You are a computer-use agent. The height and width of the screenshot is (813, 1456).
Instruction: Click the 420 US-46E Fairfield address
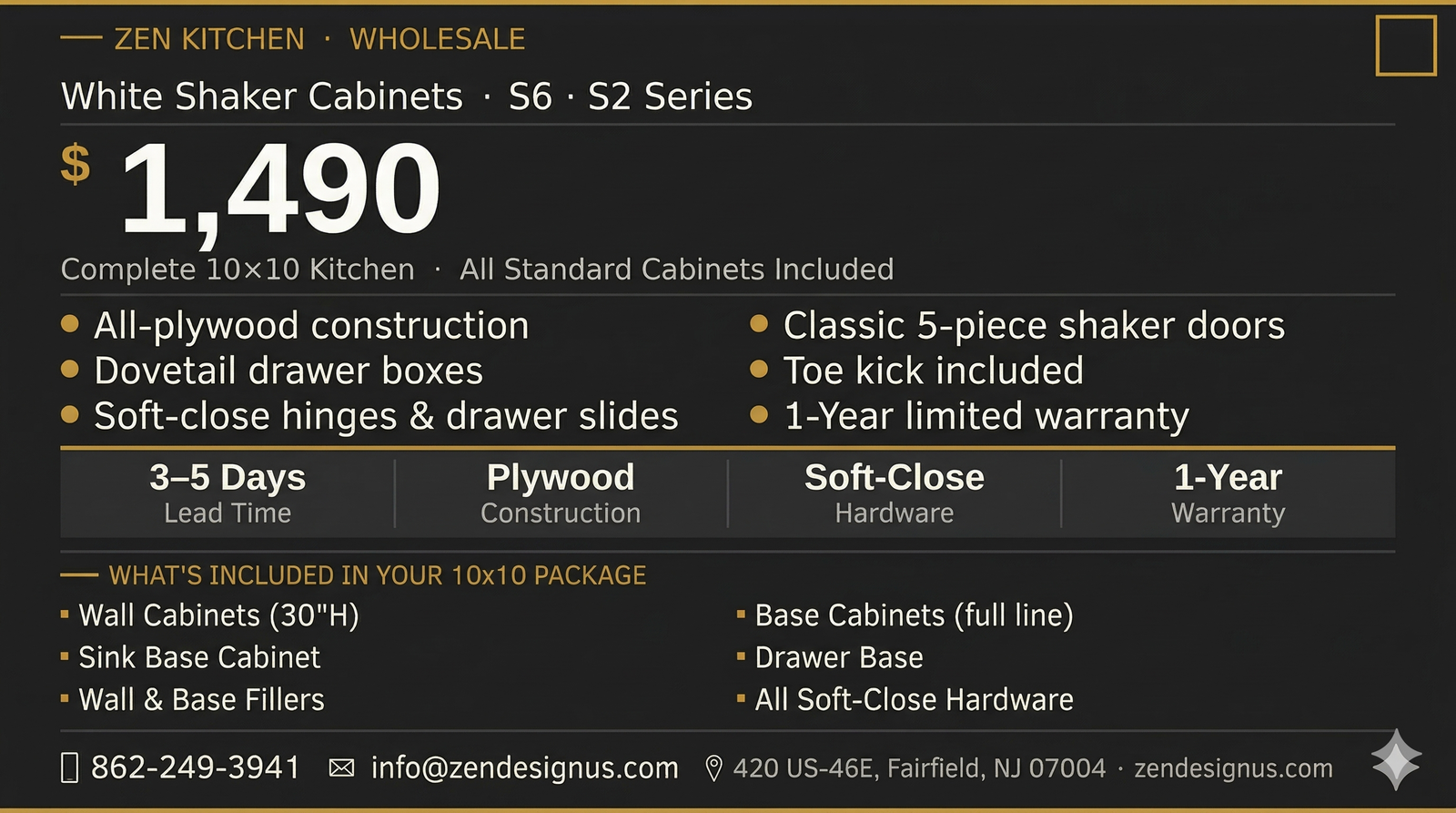[919, 769]
